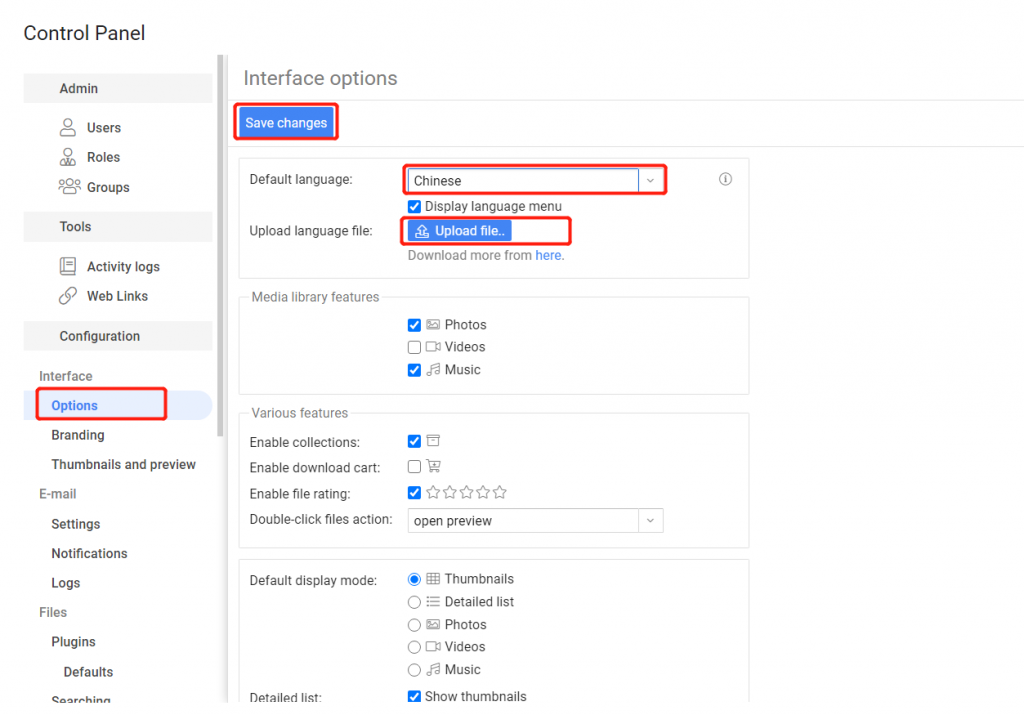The height and width of the screenshot is (715, 1024).
Task: Expand the Double-click files action dropdown
Action: click(x=650, y=521)
